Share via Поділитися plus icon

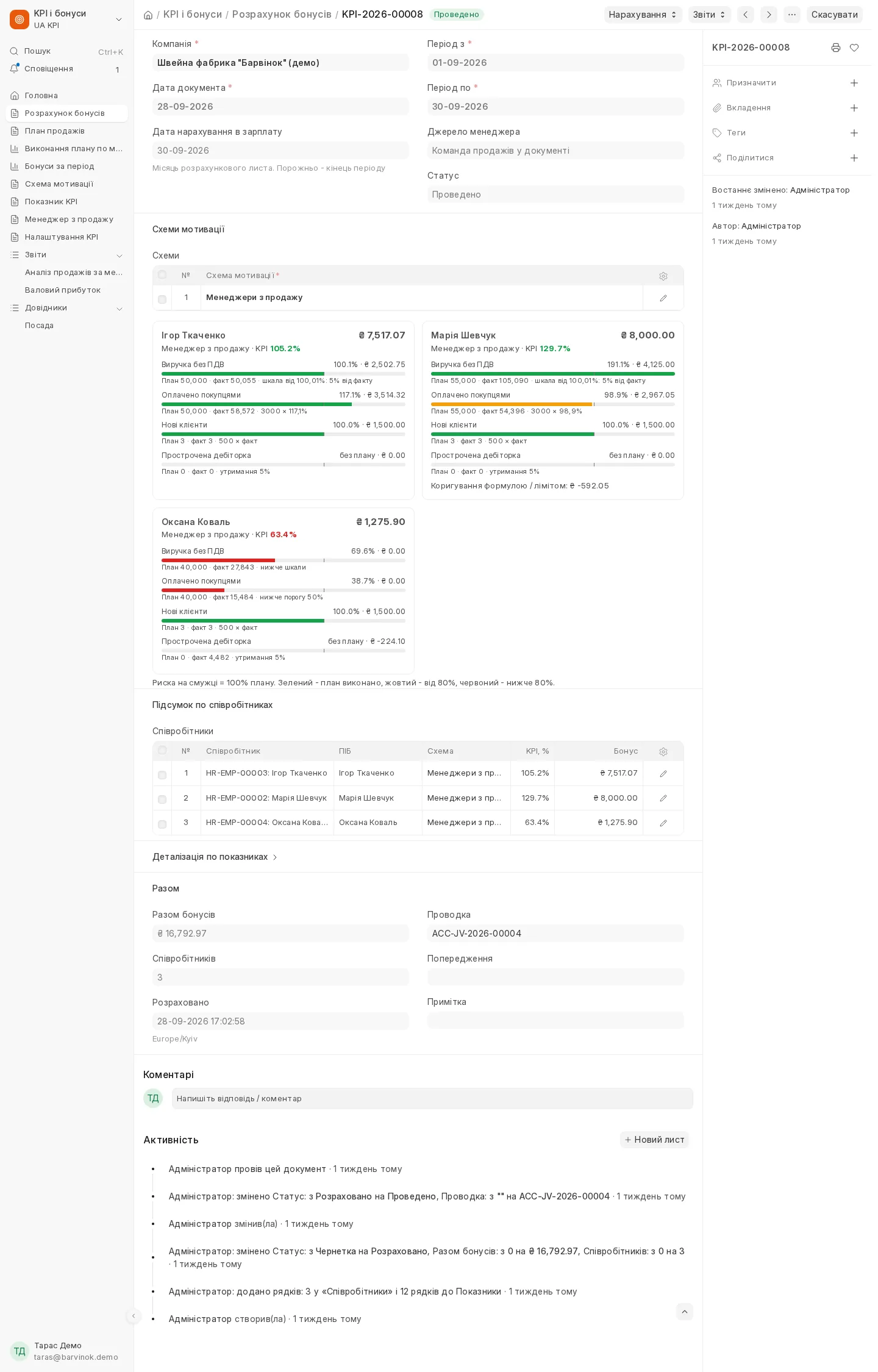tap(854, 158)
